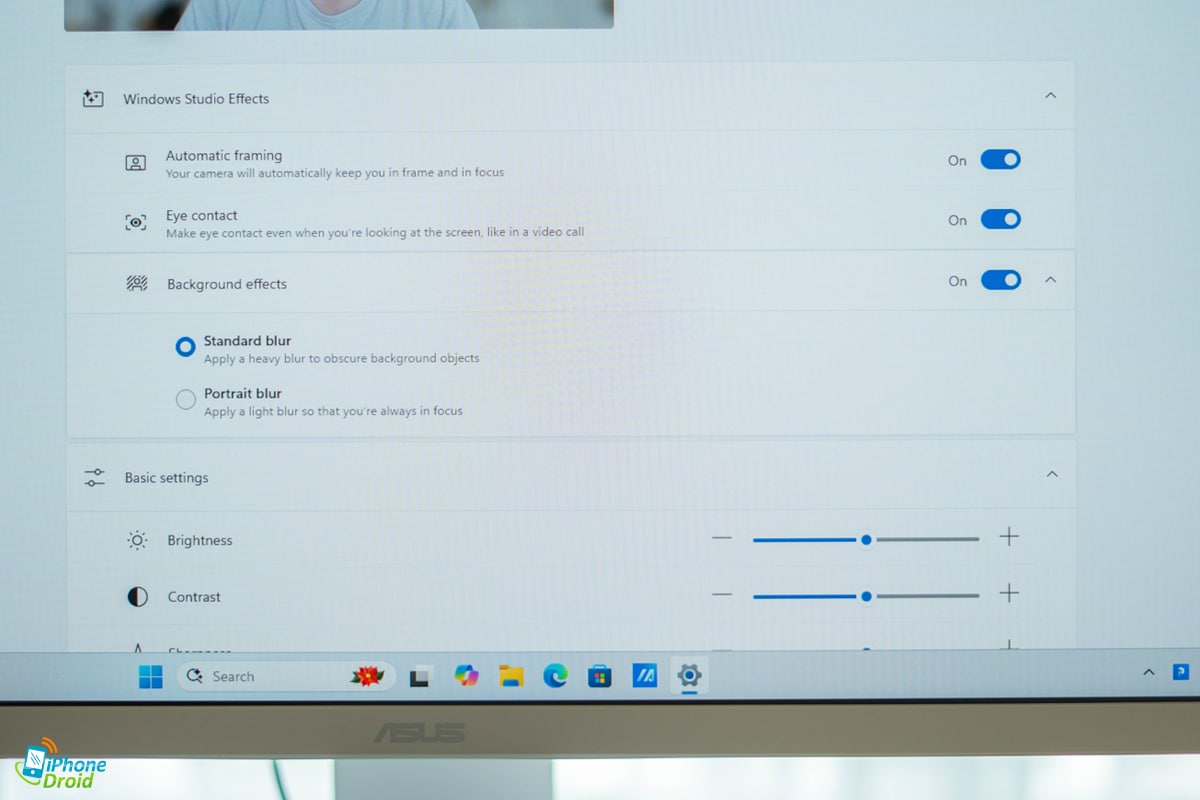This screenshot has height=800, width=1200.
Task: Collapse Background effects options chevron
Action: (x=1050, y=281)
